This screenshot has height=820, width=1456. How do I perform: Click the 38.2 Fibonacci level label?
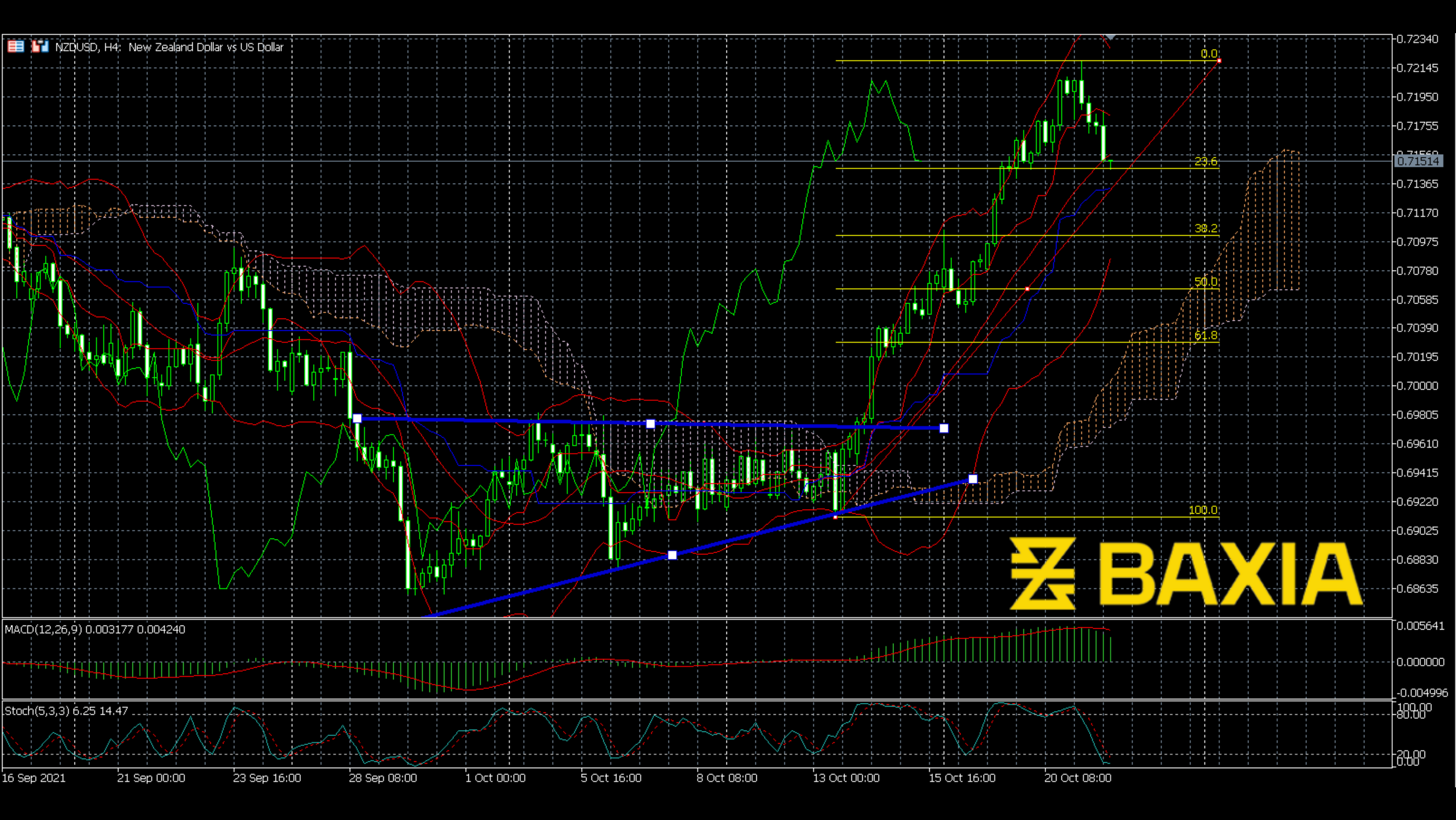coord(1206,228)
